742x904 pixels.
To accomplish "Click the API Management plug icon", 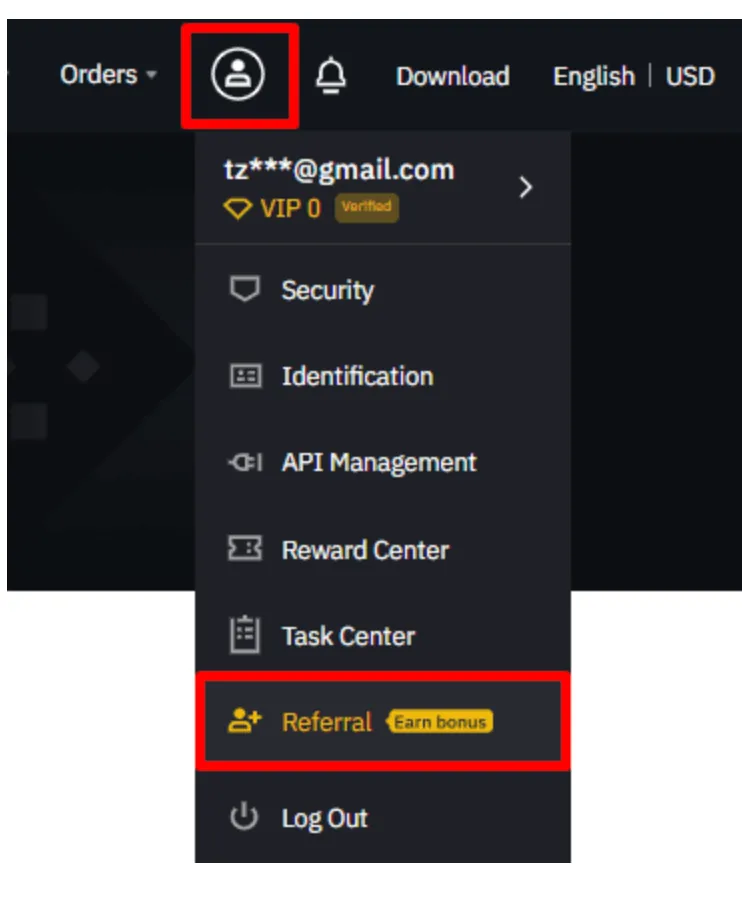I will point(246,462).
